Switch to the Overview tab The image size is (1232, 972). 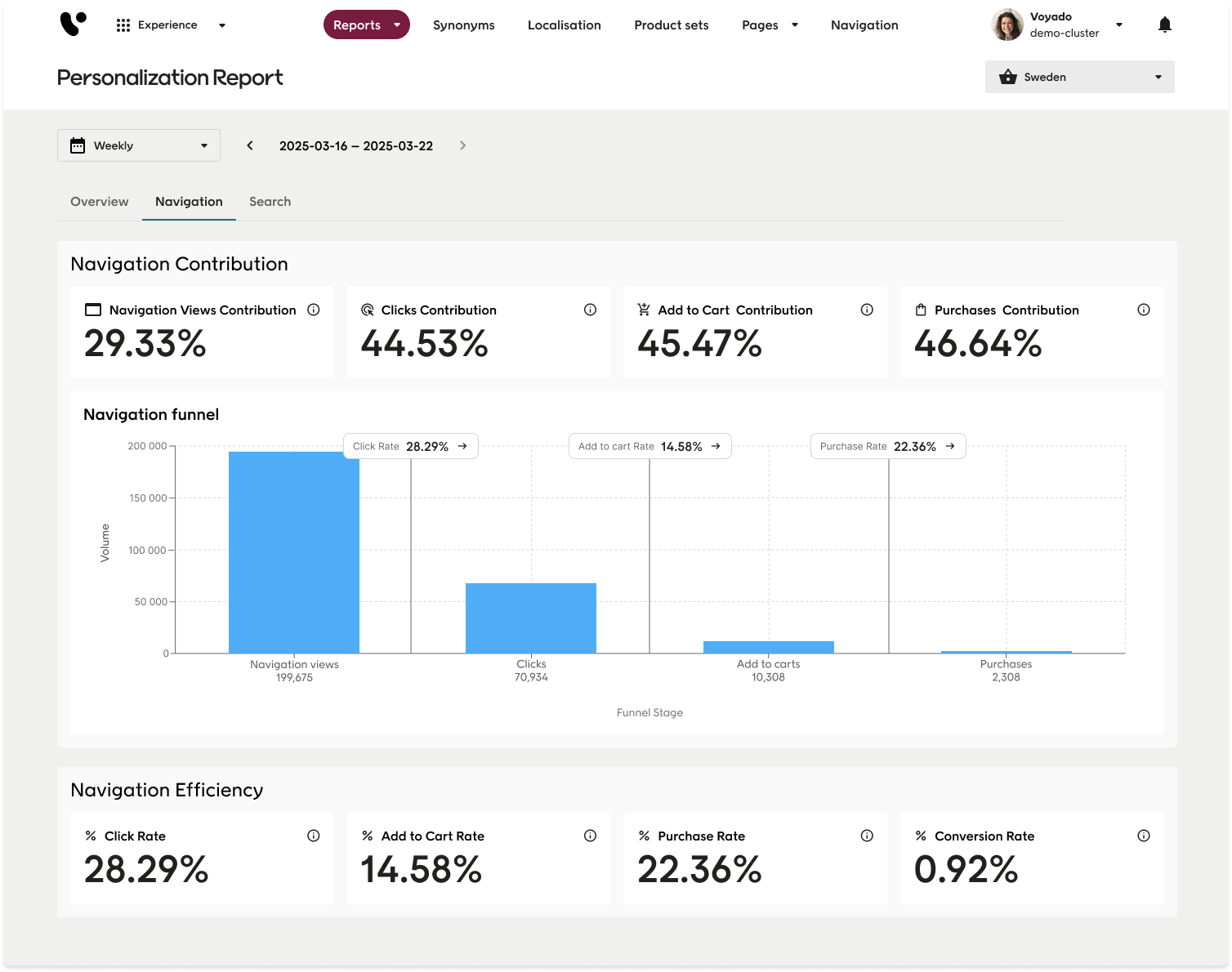coord(100,202)
